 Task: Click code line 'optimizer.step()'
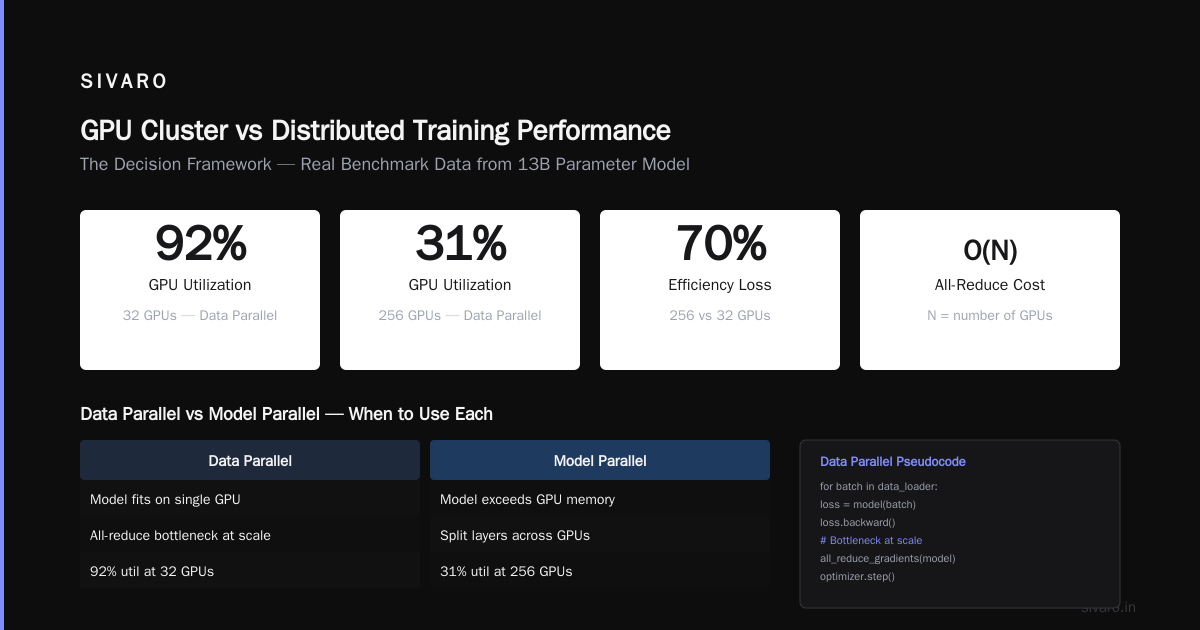coord(858,576)
